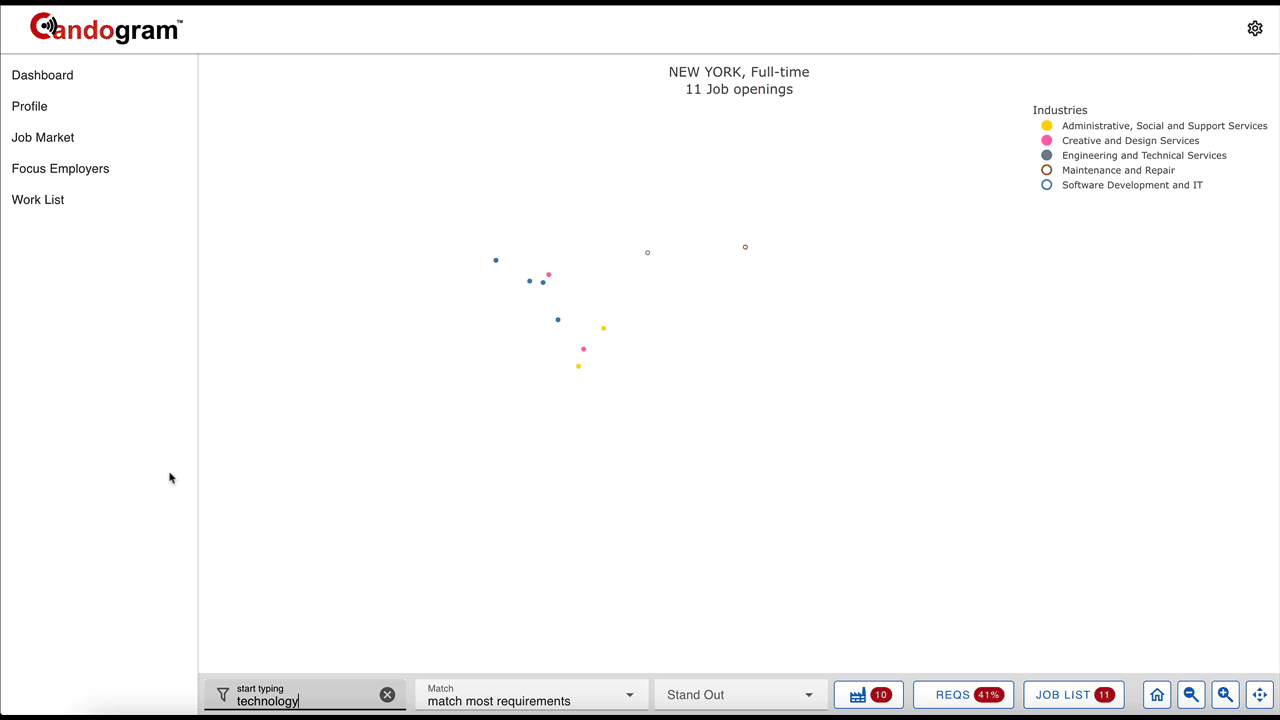Open the industries factory icon button
Screen dimensions: 1280x720
click(869, 695)
